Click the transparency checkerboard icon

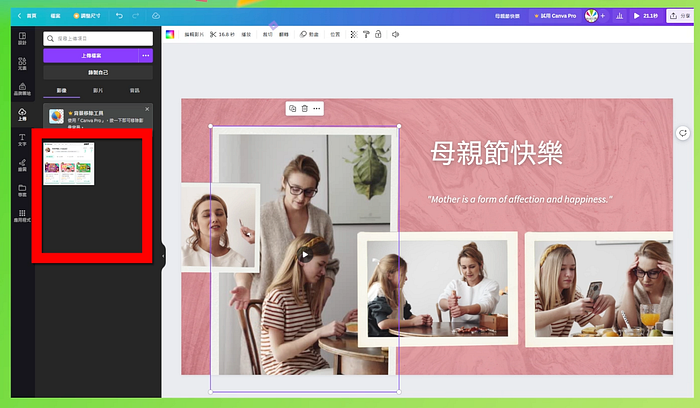(x=354, y=34)
